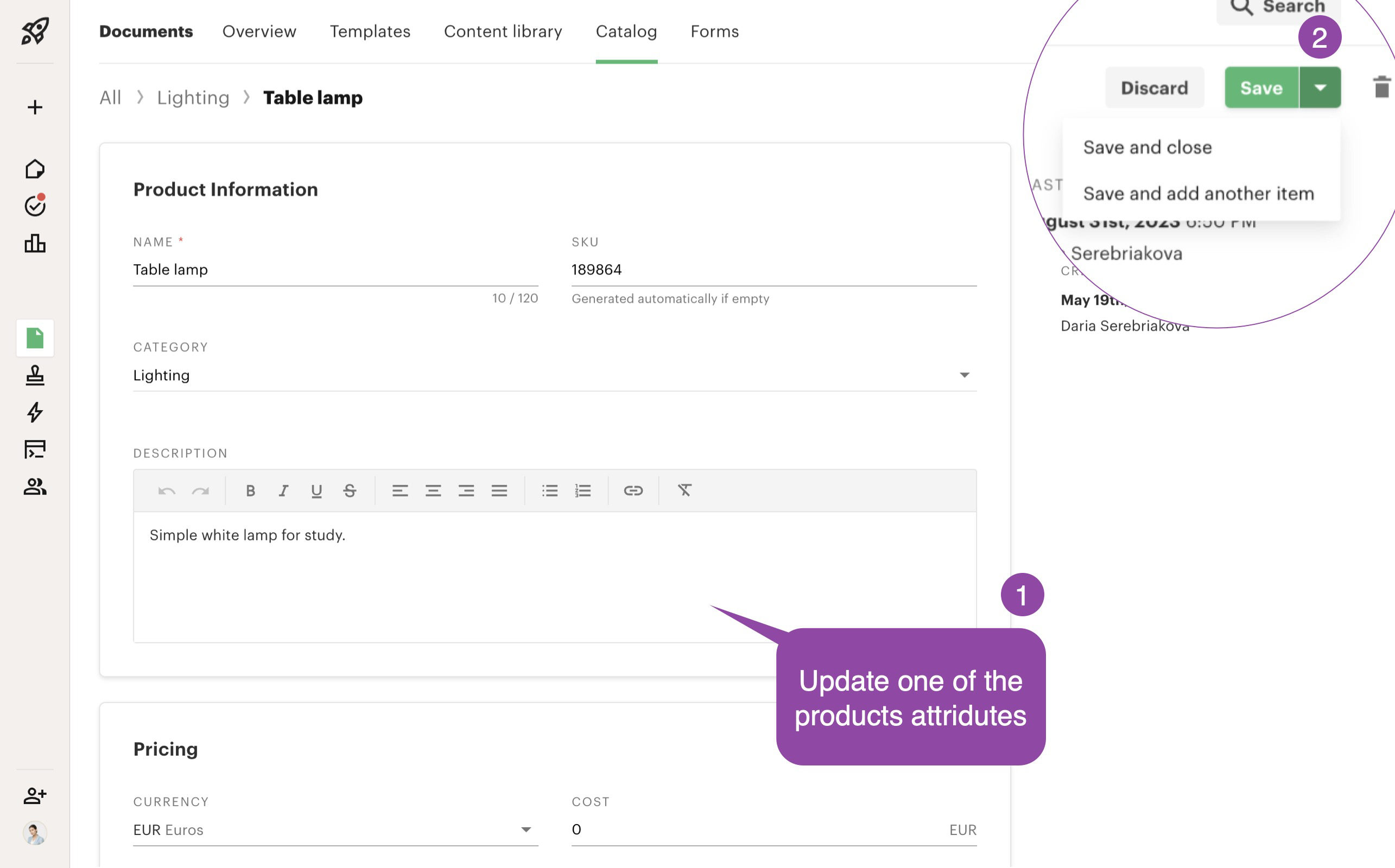Open the Category dropdown showing Lighting

tap(555, 375)
